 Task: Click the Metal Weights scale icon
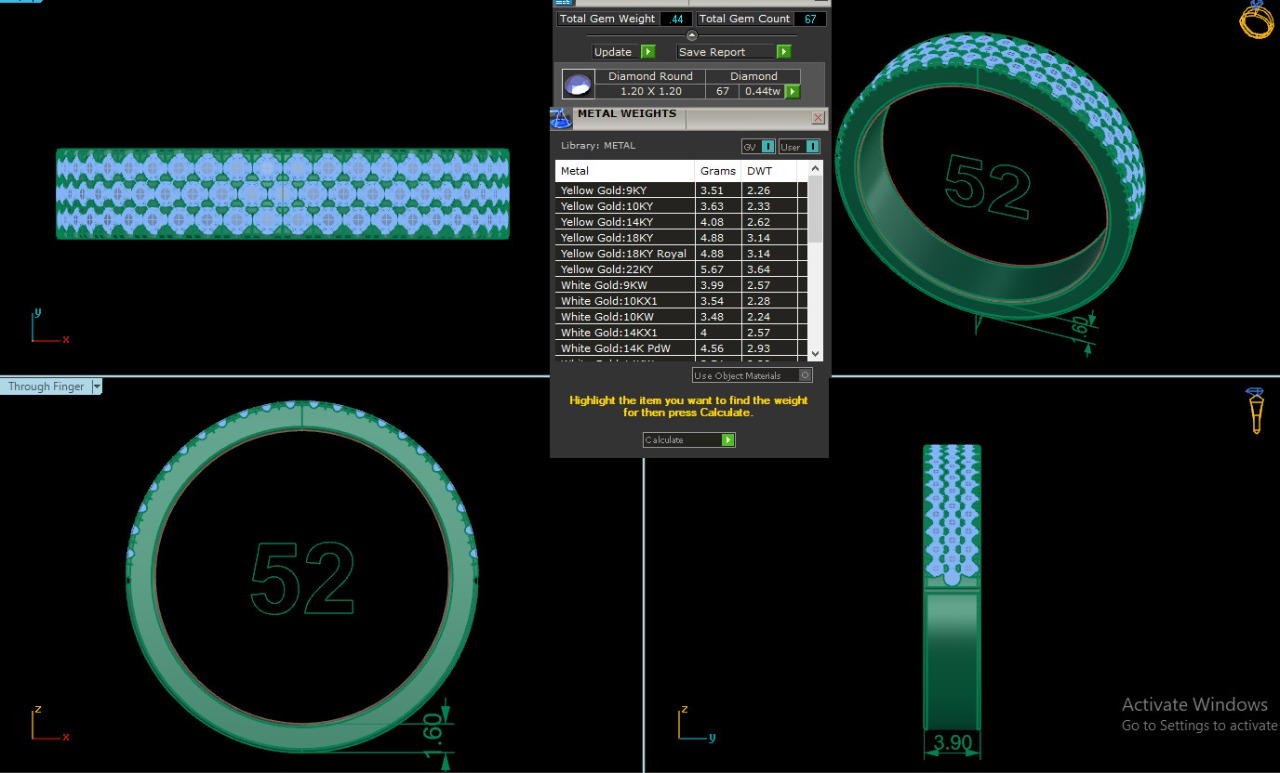(561, 118)
